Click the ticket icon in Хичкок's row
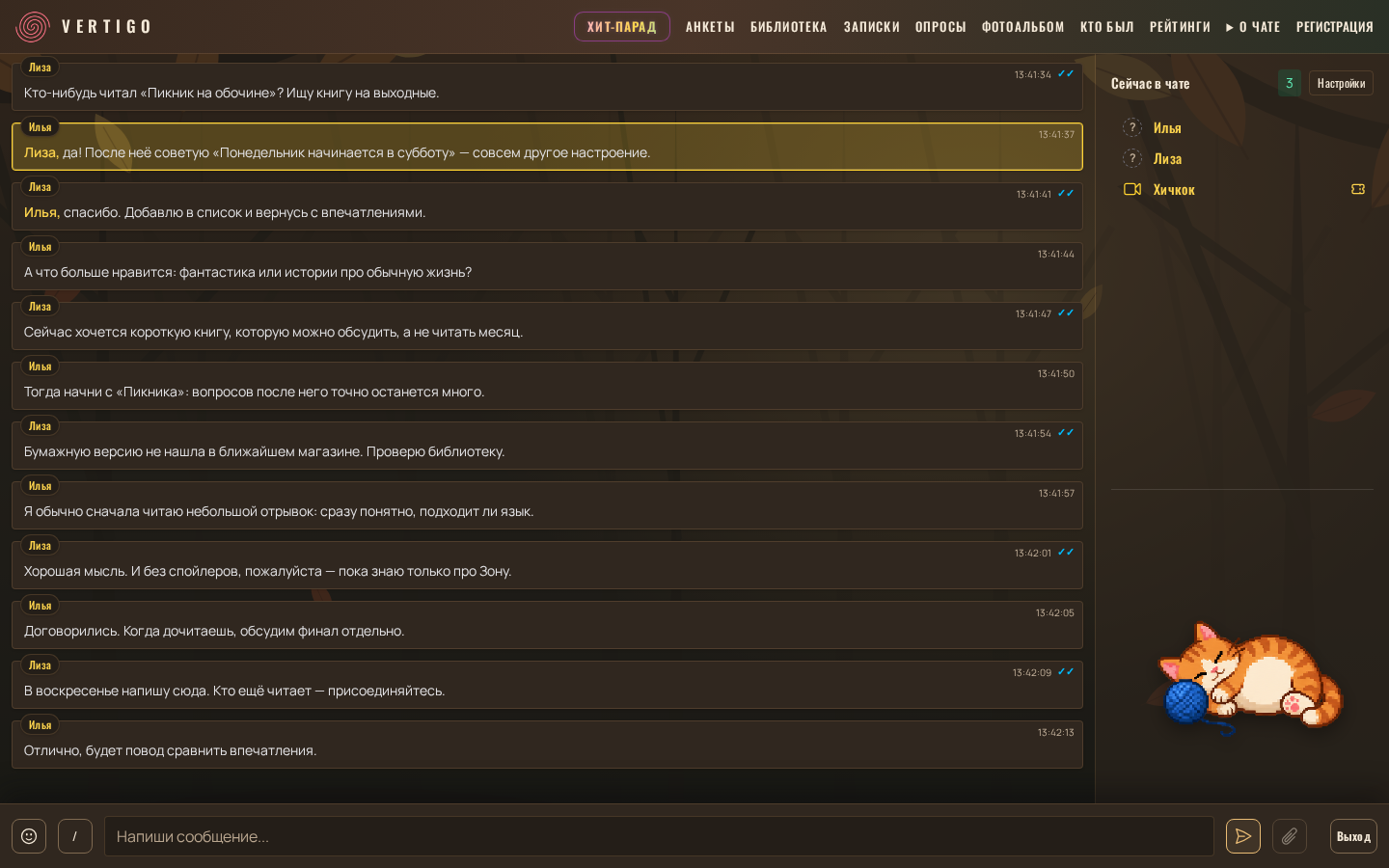This screenshot has width=1389, height=868. [1358, 189]
